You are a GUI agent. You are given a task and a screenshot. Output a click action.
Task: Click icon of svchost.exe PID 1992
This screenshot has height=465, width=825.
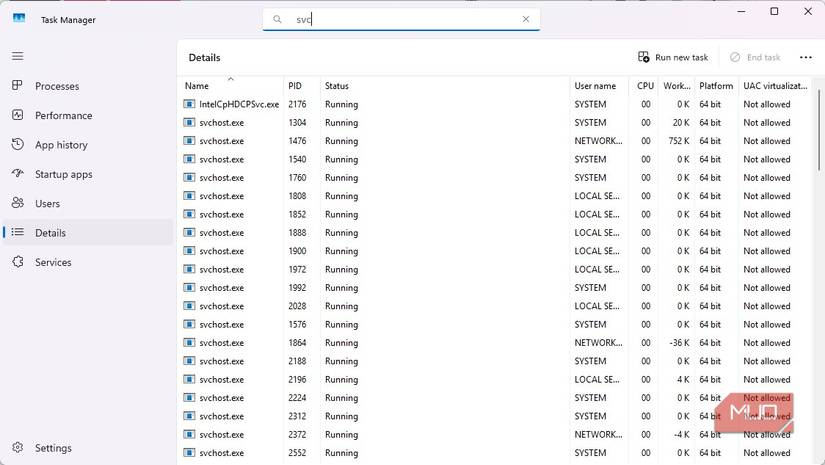pyautogui.click(x=189, y=288)
